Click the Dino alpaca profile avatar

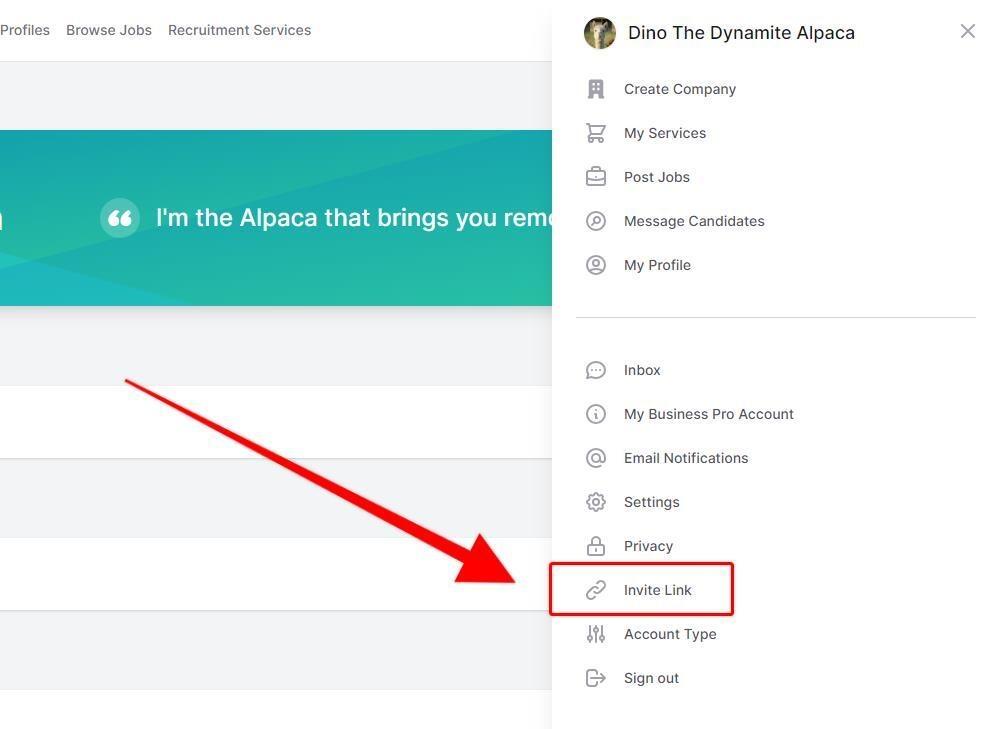599,33
